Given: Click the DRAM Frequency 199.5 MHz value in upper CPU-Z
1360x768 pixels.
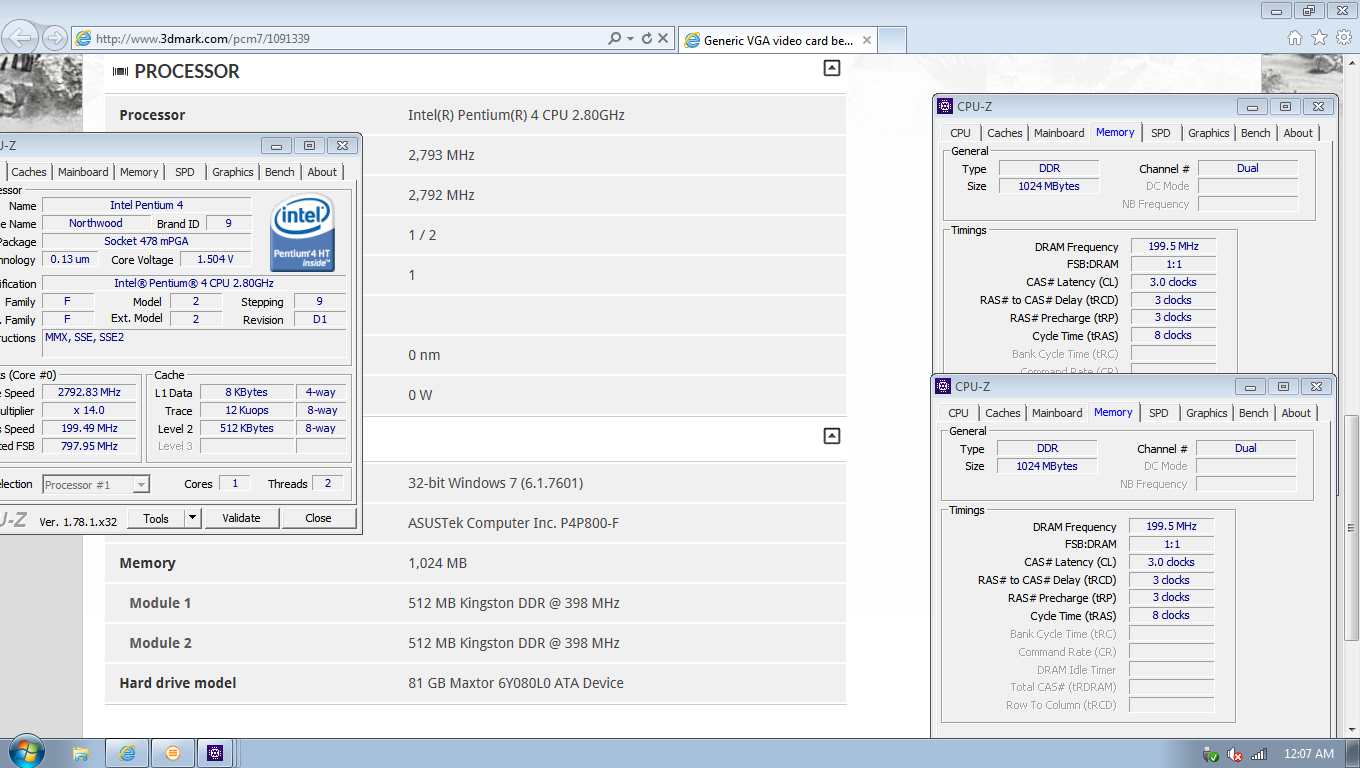Looking at the screenshot, I should click(1174, 246).
